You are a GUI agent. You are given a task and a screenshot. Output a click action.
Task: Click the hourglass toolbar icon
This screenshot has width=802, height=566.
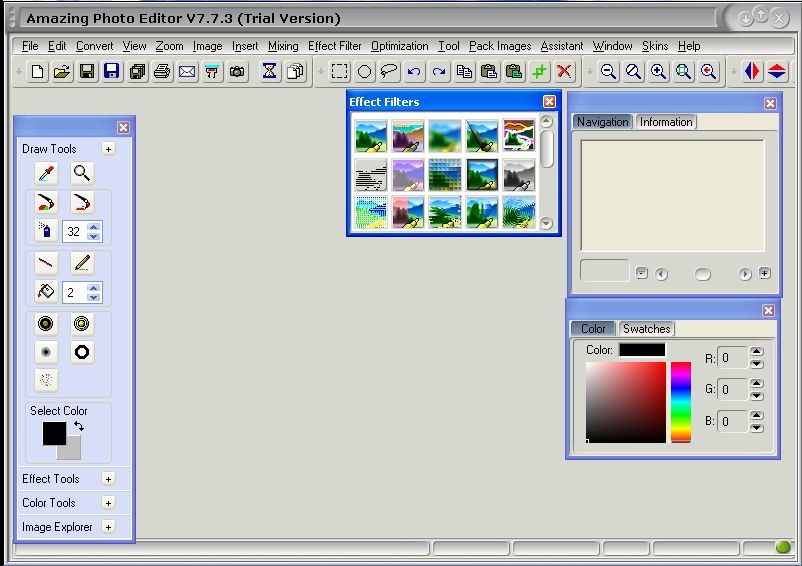click(269, 72)
